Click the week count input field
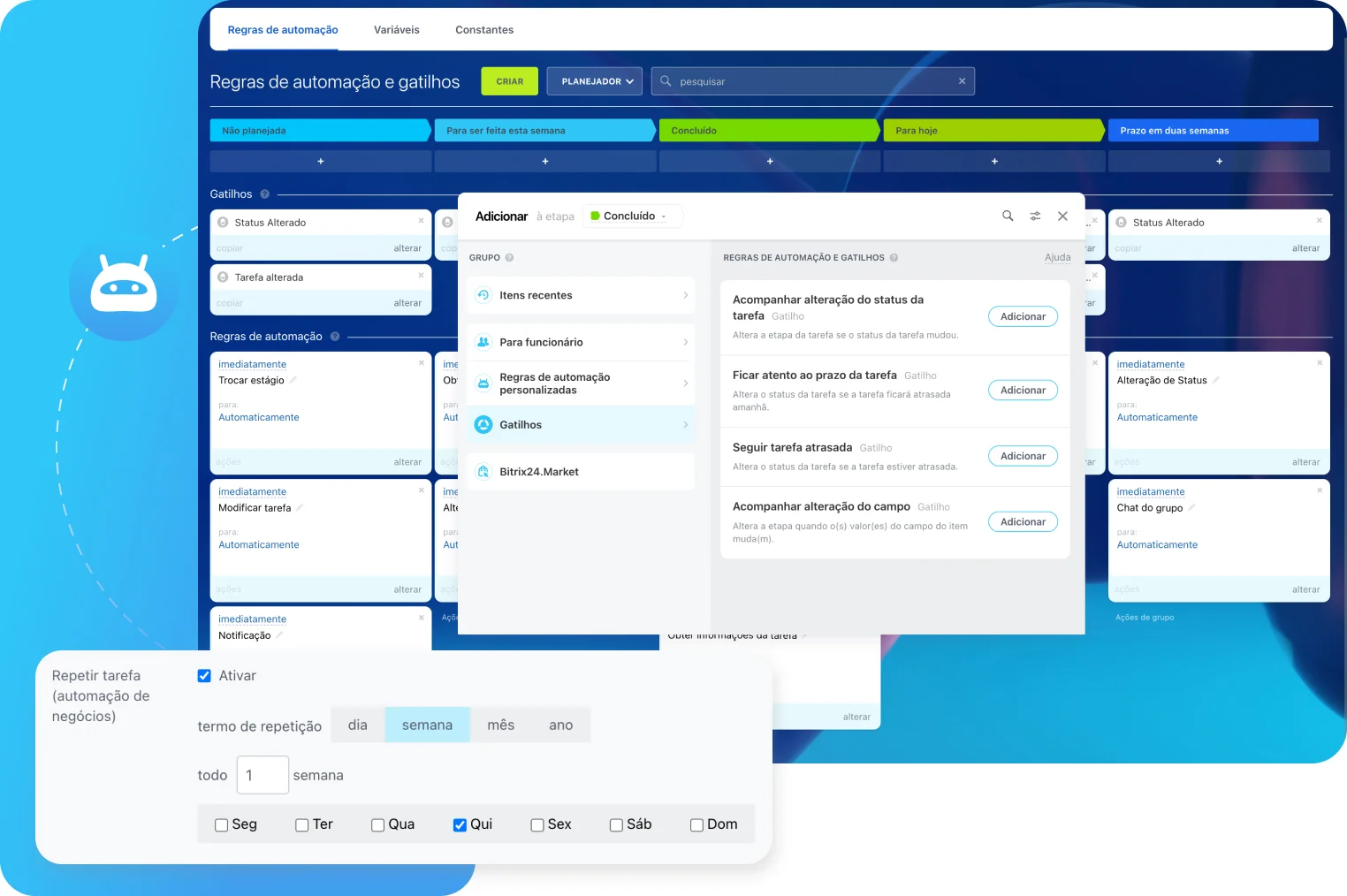Image resolution: width=1347 pixels, height=896 pixels. click(x=262, y=775)
